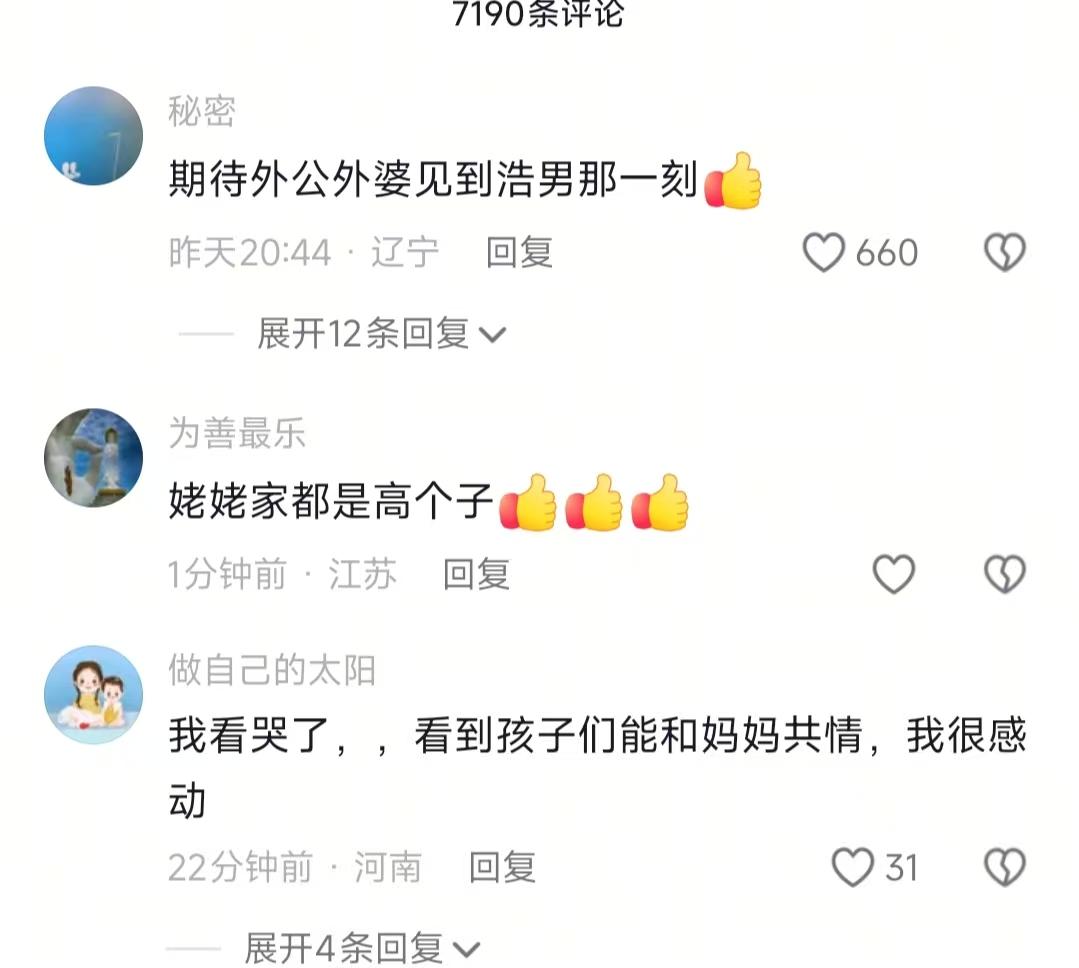Open 为善最乐's statue avatar profile

(x=94, y=458)
